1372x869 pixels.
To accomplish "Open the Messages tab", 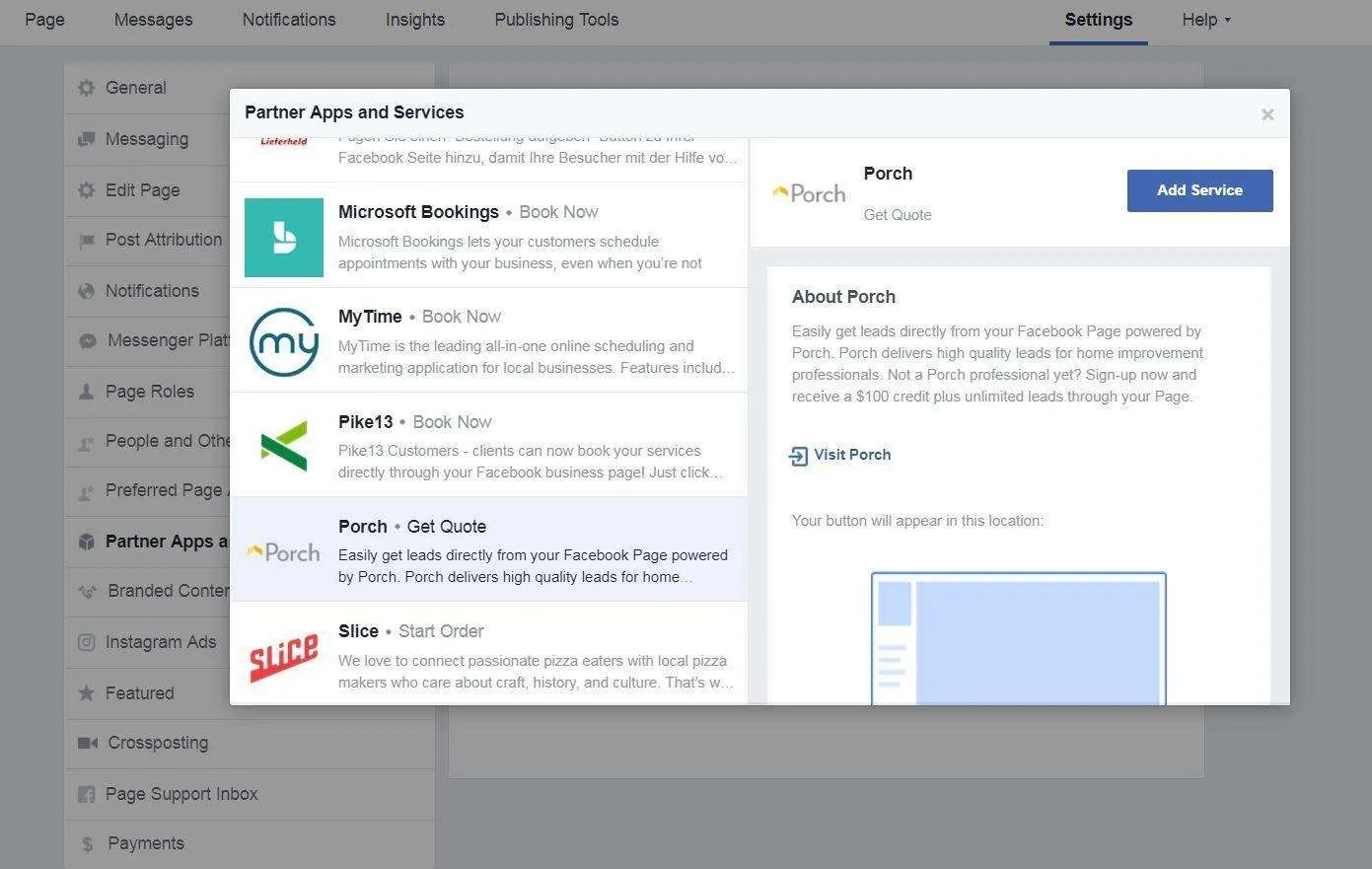I will [153, 20].
